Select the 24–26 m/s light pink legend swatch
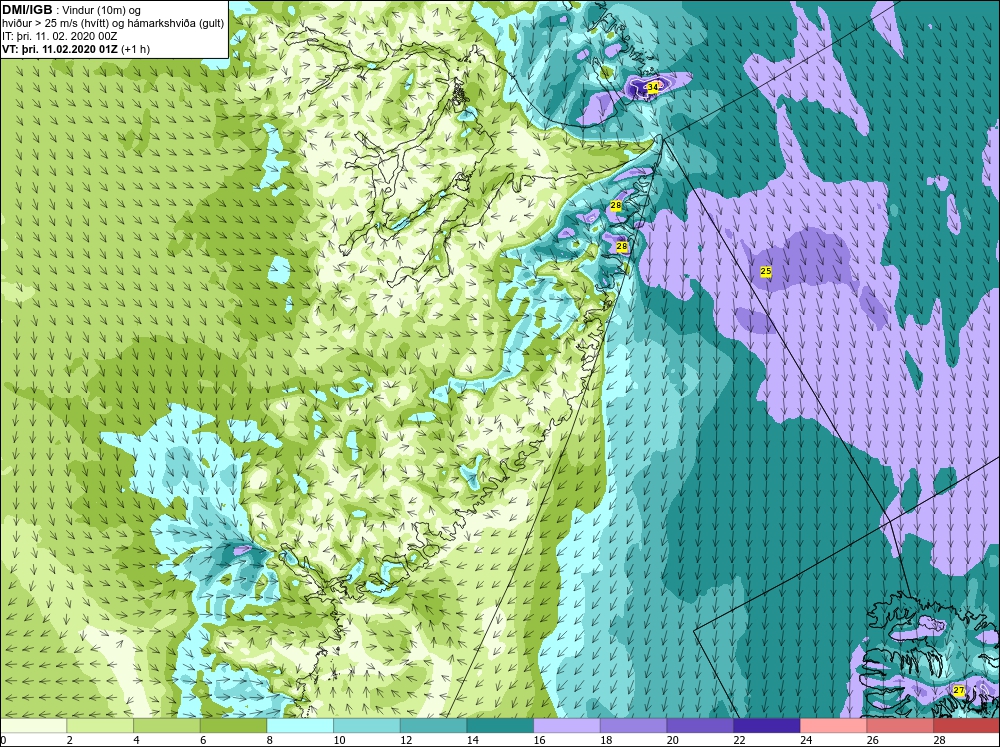1000x747 pixels. click(x=833, y=726)
